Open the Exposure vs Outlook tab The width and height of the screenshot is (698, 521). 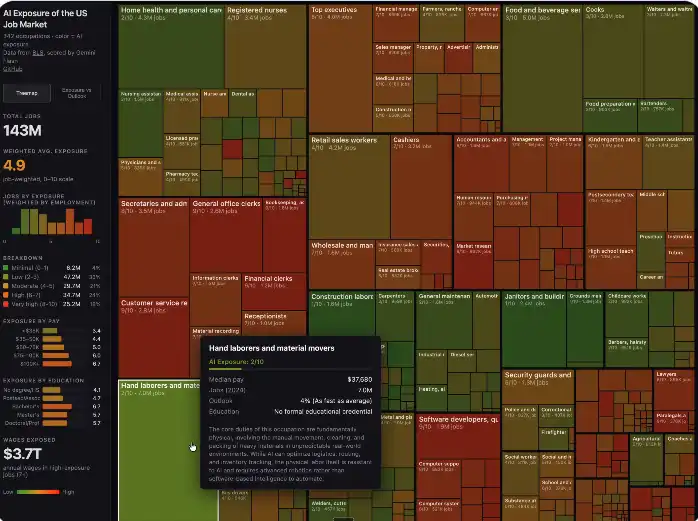coord(77,91)
